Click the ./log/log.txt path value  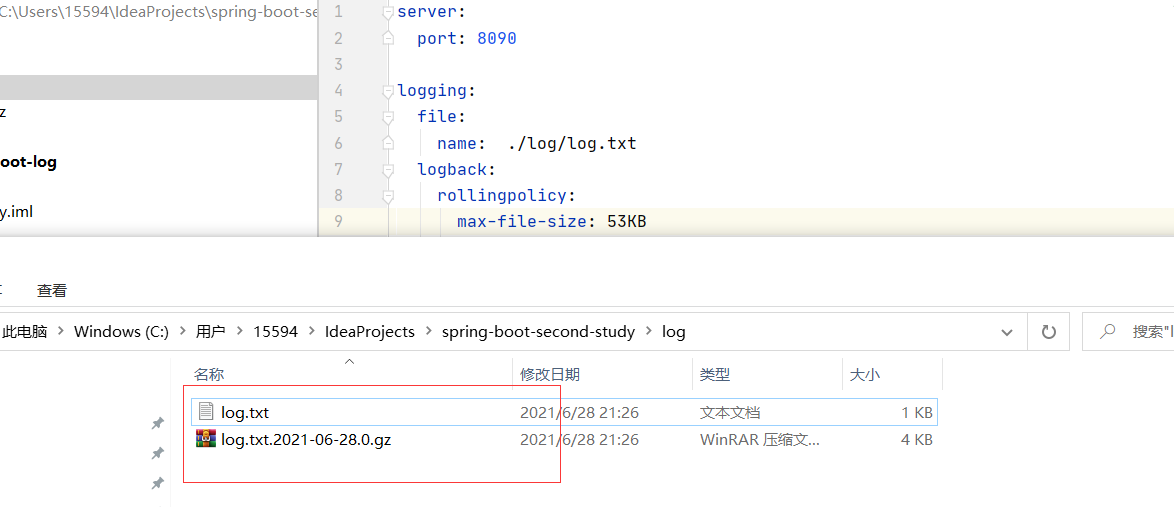pyautogui.click(x=572, y=143)
